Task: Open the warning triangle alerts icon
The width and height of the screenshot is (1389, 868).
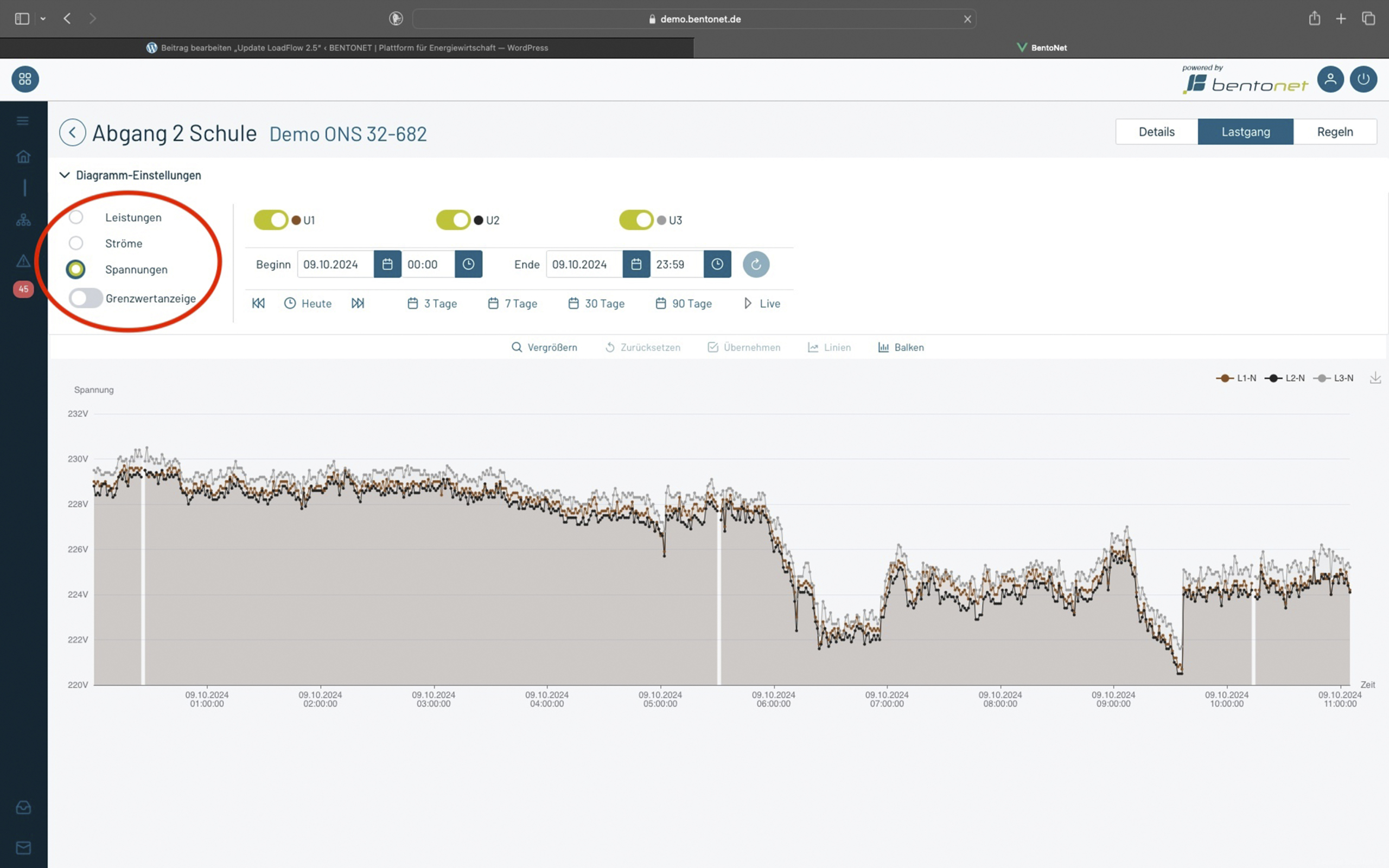Action: tap(23, 261)
